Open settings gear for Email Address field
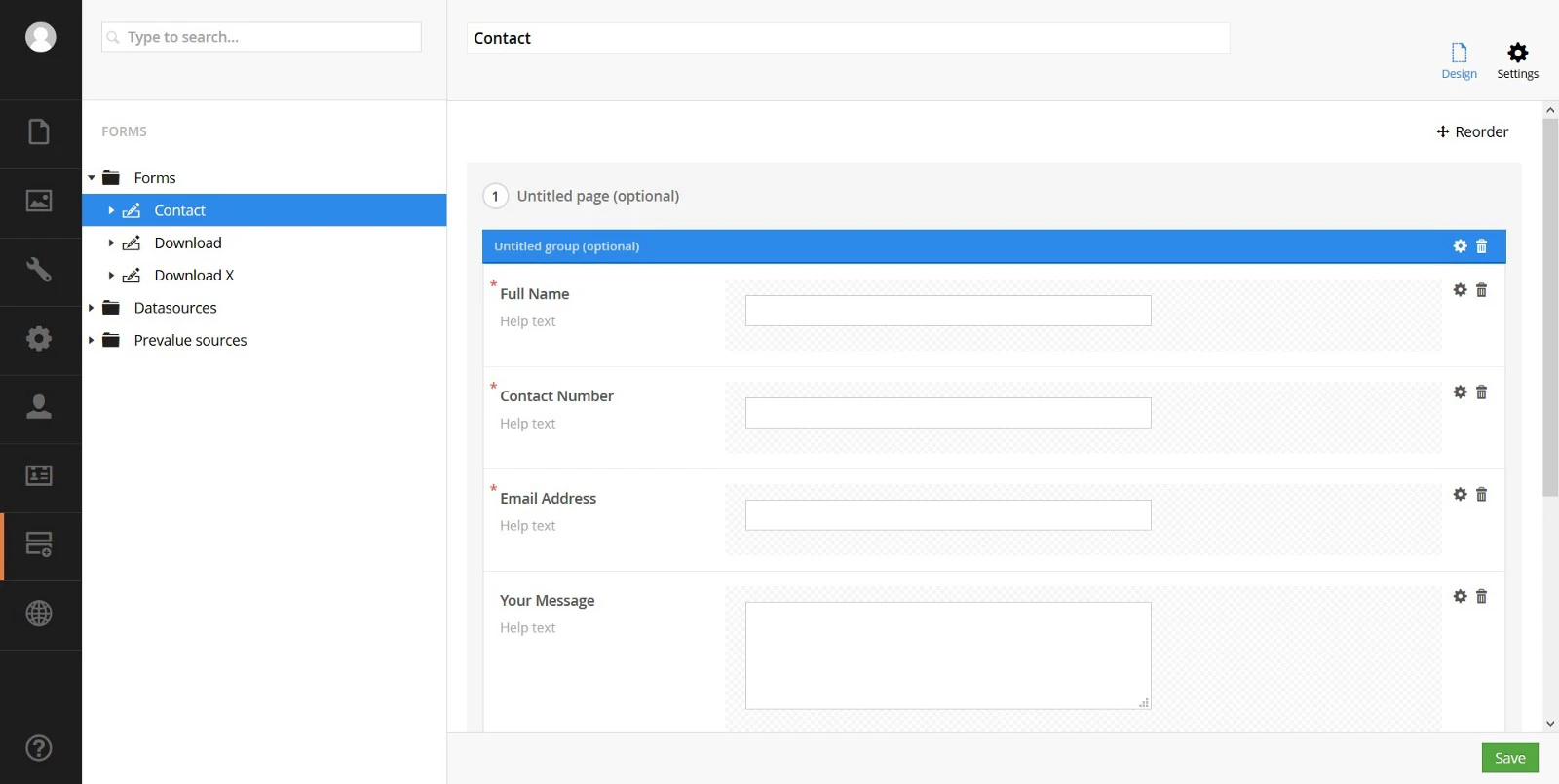Screen dimensions: 1559x784 (x=1460, y=495)
